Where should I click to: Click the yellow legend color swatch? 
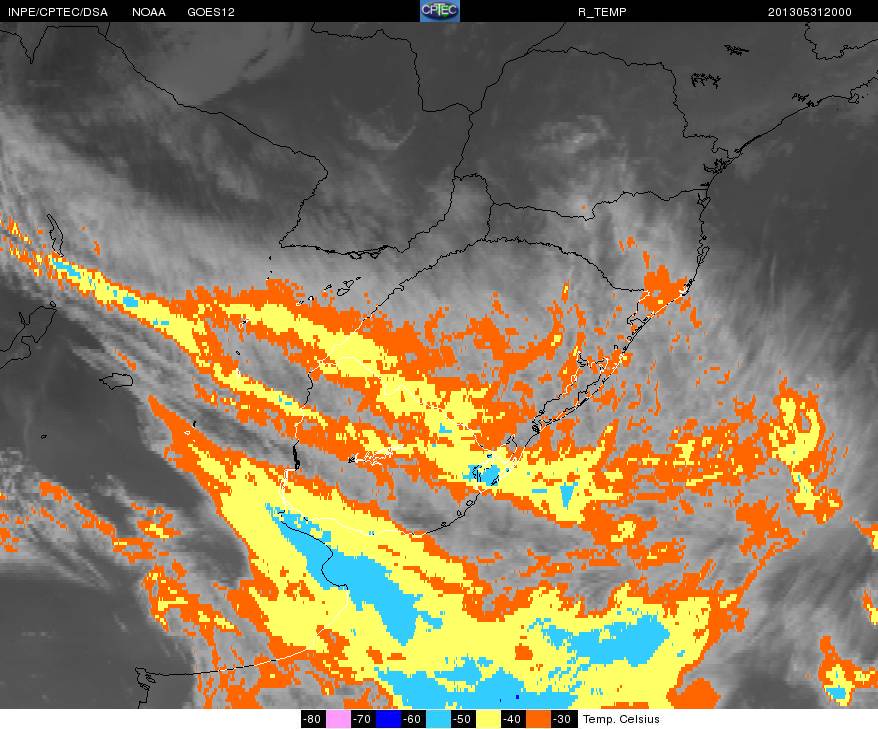pos(488,719)
